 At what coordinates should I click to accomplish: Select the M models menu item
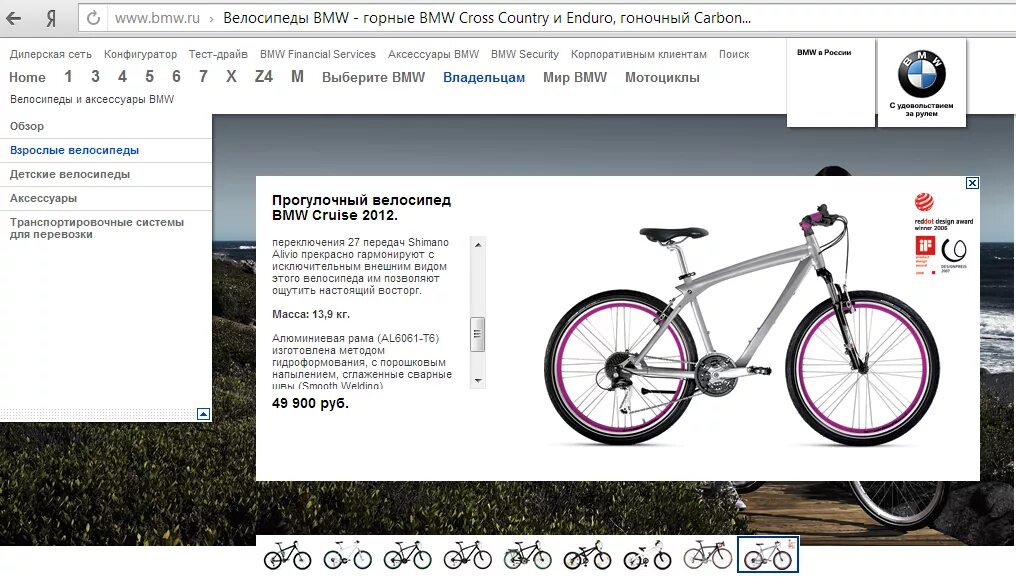297,77
